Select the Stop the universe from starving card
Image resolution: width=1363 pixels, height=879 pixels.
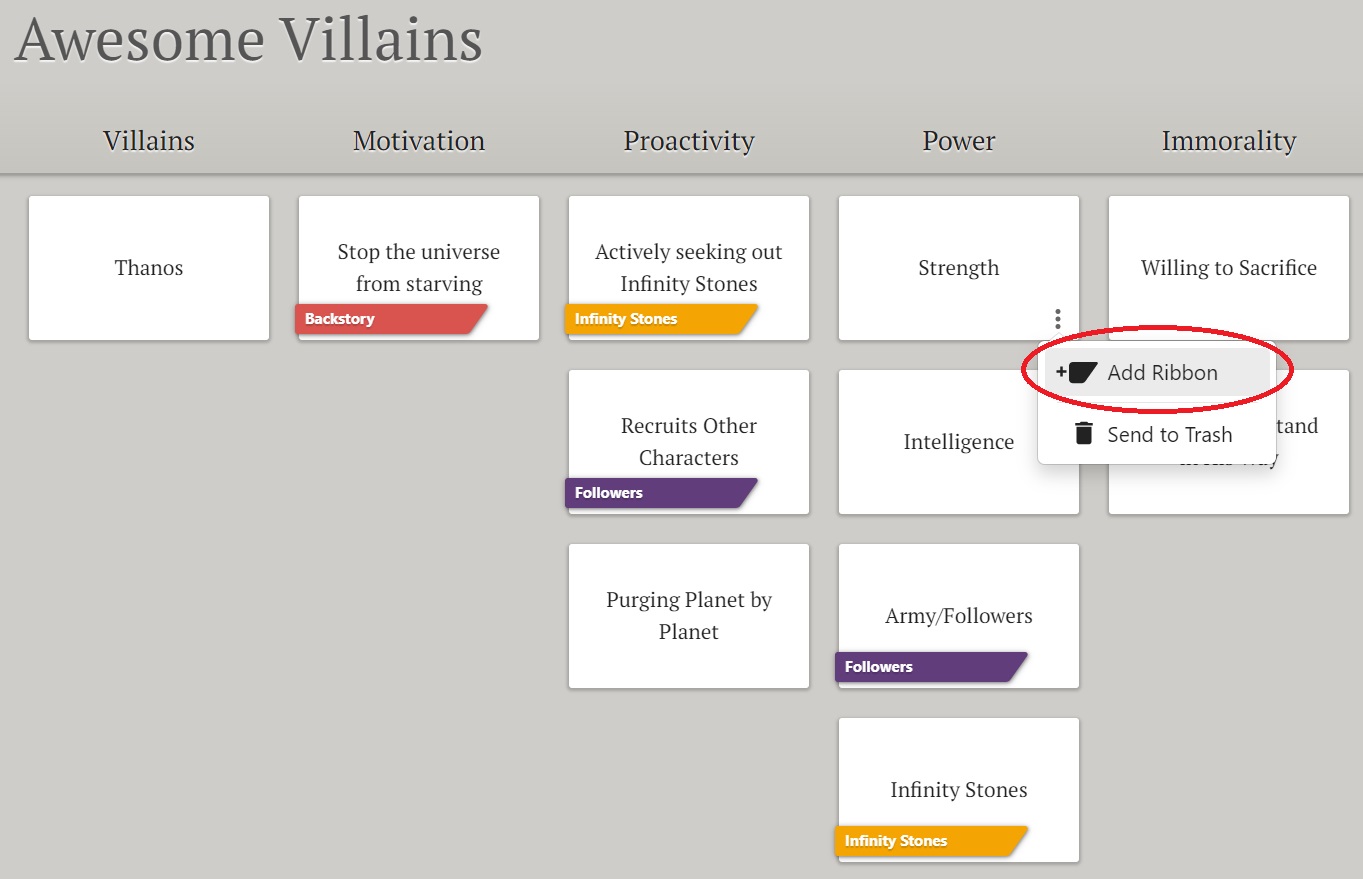pos(419,268)
